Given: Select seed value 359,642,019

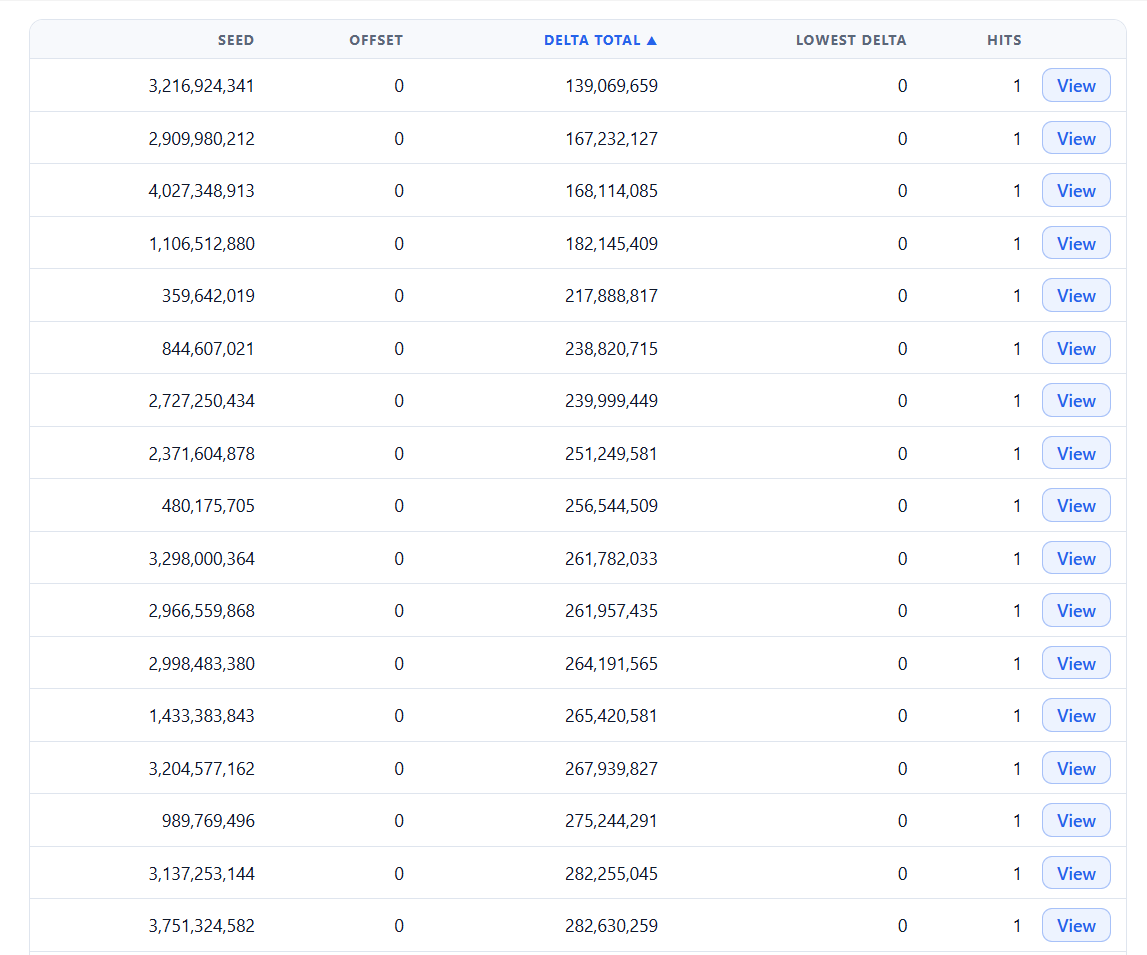Looking at the screenshot, I should (x=208, y=295).
